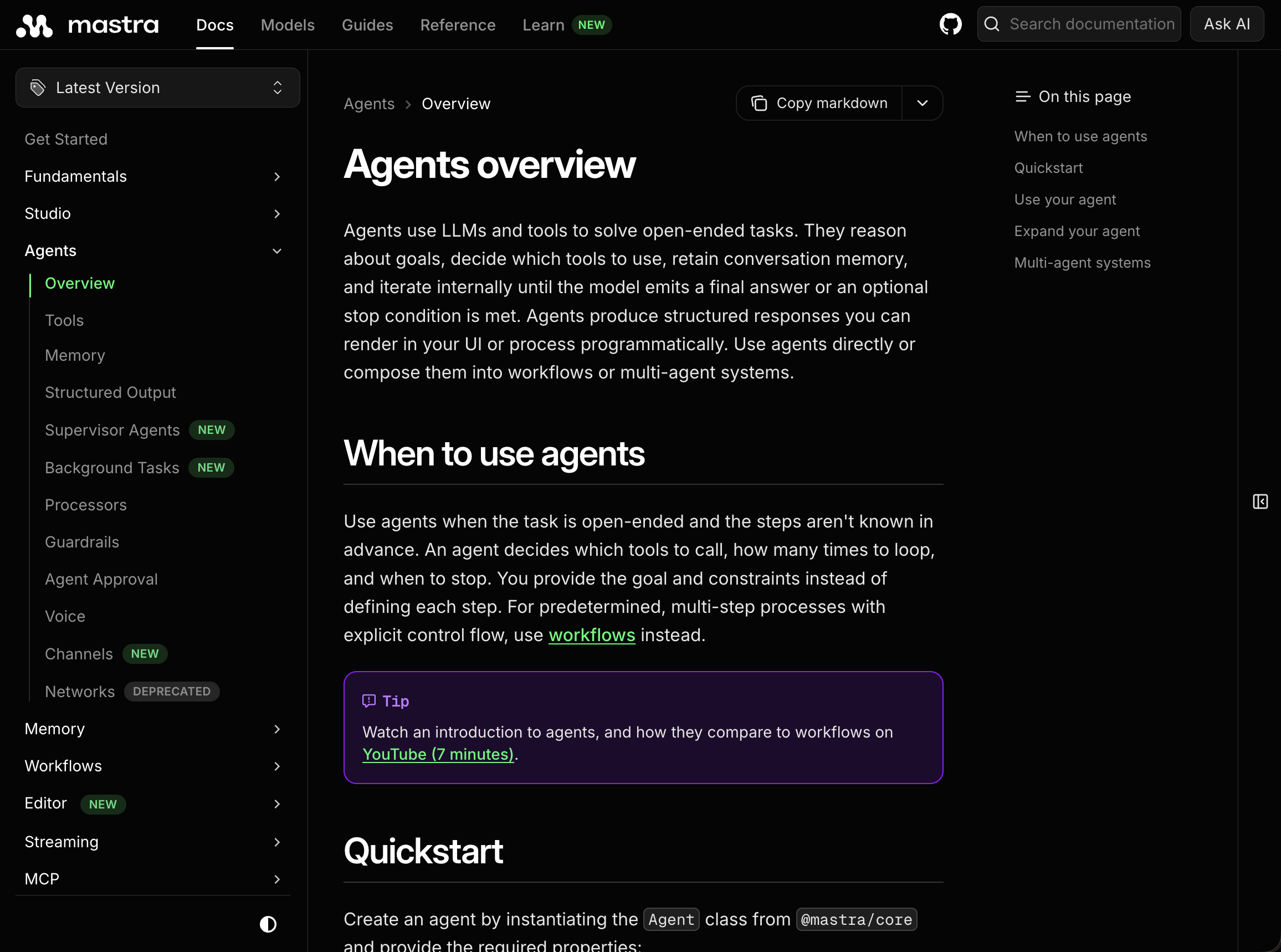Screen dimensions: 1281x952
Task: Switch to the Models tab
Action: click(x=288, y=25)
